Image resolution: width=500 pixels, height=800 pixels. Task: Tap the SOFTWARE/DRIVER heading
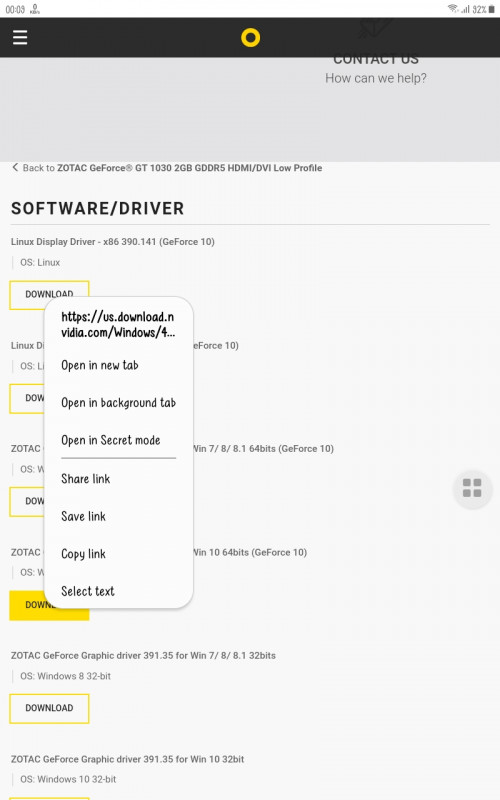click(97, 208)
